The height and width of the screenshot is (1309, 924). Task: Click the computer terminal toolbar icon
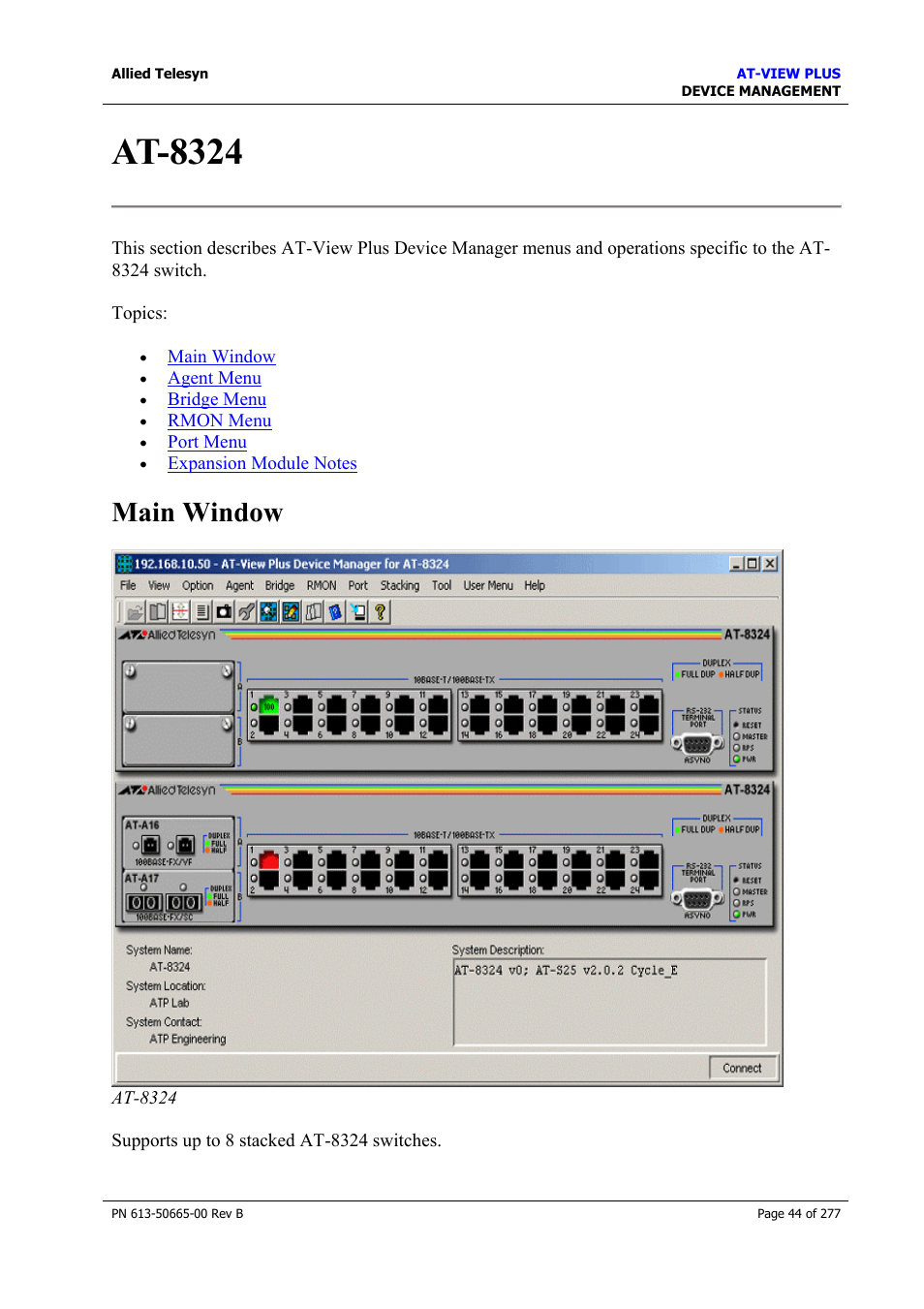pyautogui.click(x=358, y=612)
